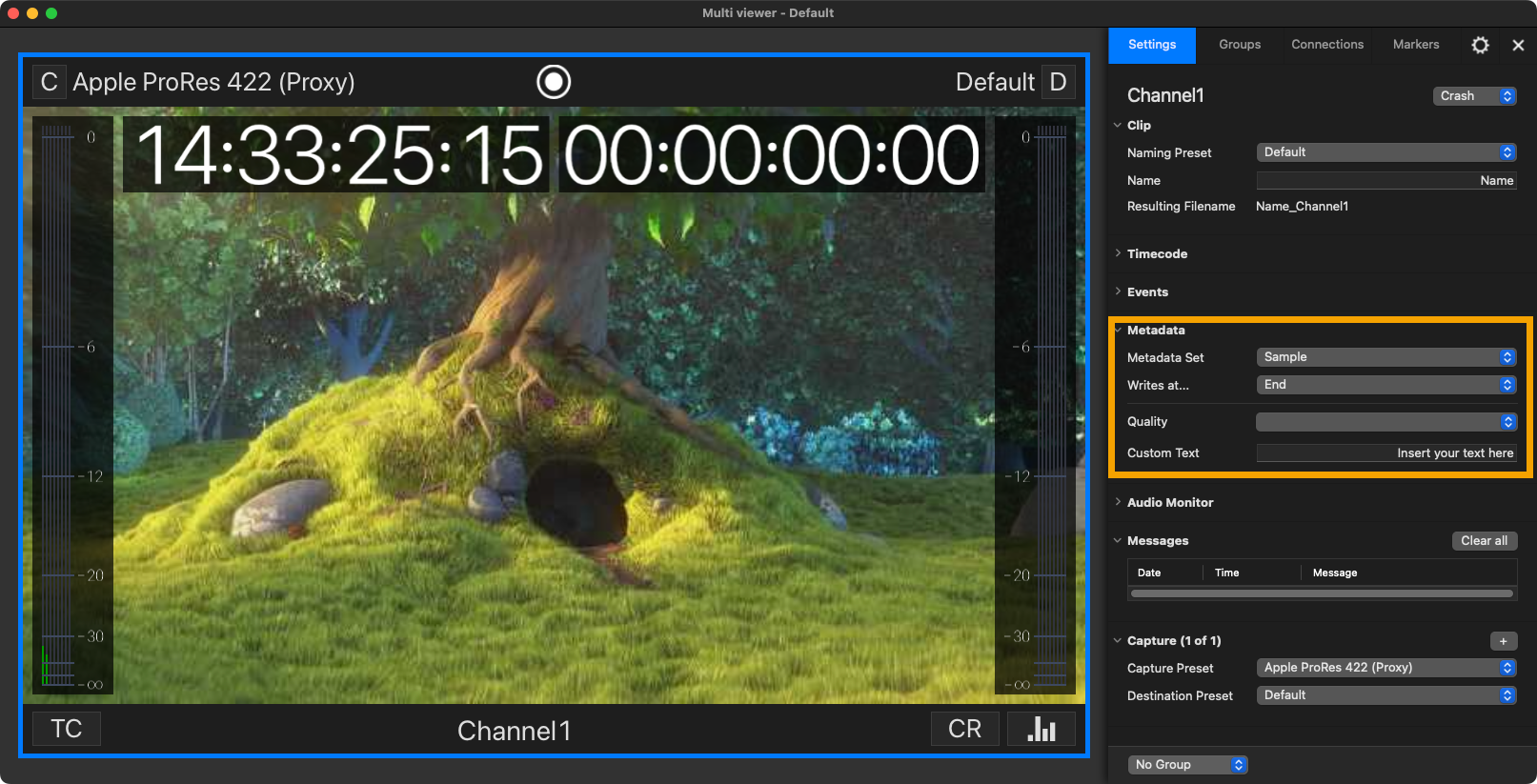Open the Writes at dropdown
This screenshot has height=784, width=1537.
[x=1385, y=385]
